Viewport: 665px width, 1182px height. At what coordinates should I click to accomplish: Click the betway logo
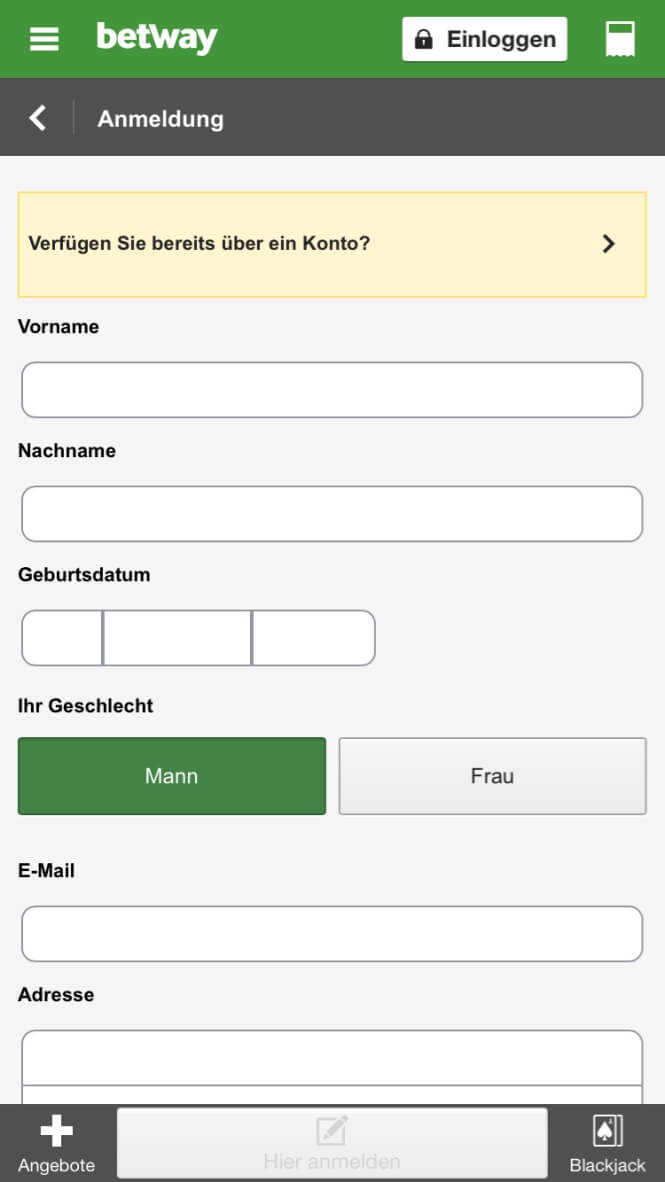[x=155, y=38]
